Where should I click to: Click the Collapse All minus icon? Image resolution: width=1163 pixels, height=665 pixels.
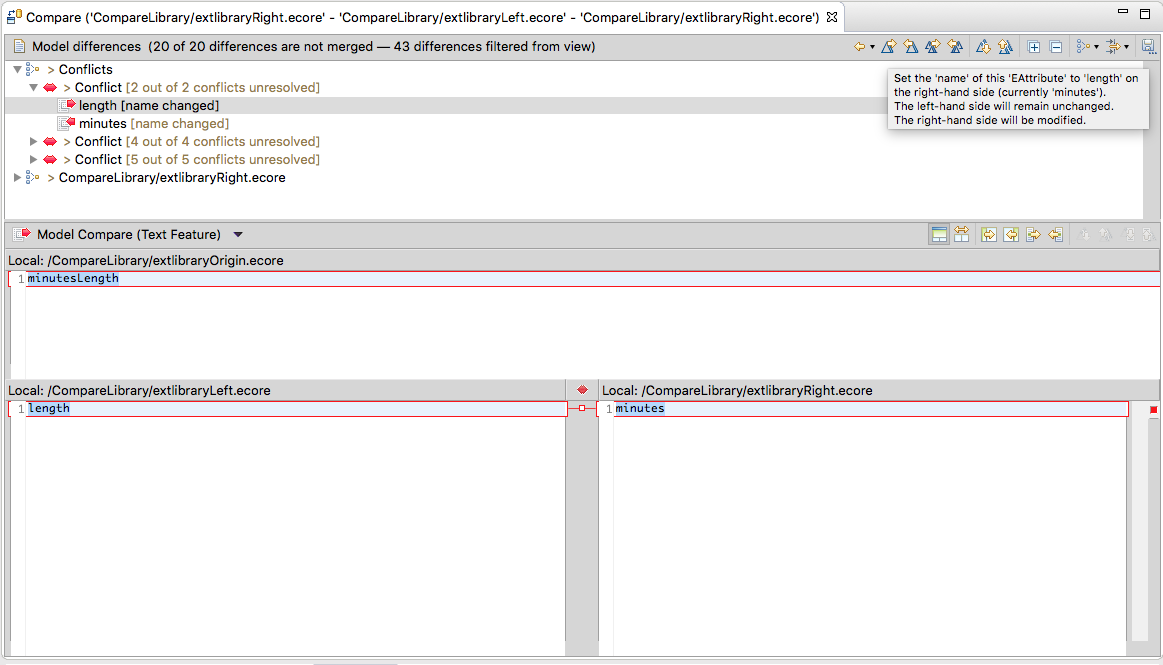pos(1056,47)
